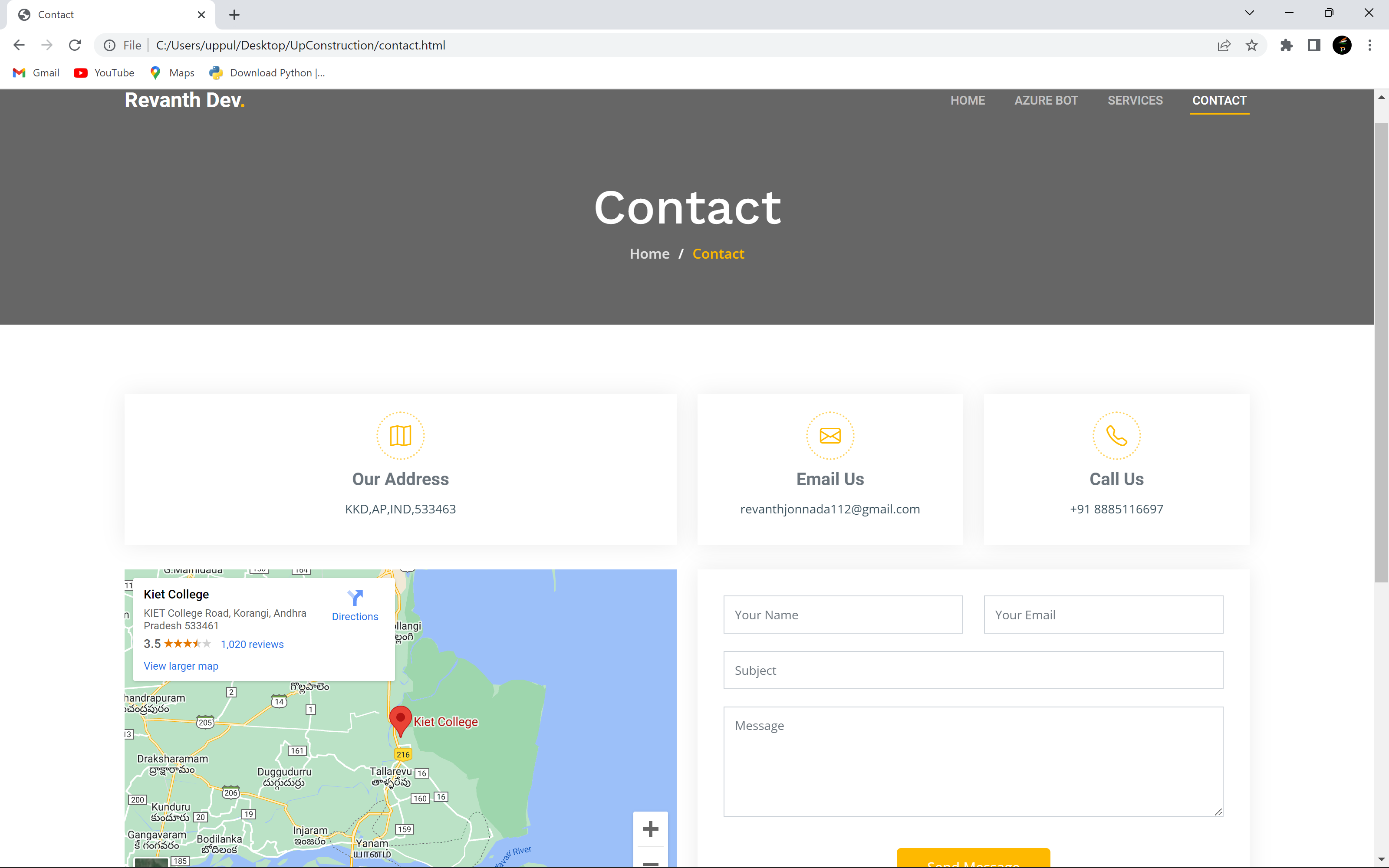Open the Chrome three-dot menu

click(1370, 45)
